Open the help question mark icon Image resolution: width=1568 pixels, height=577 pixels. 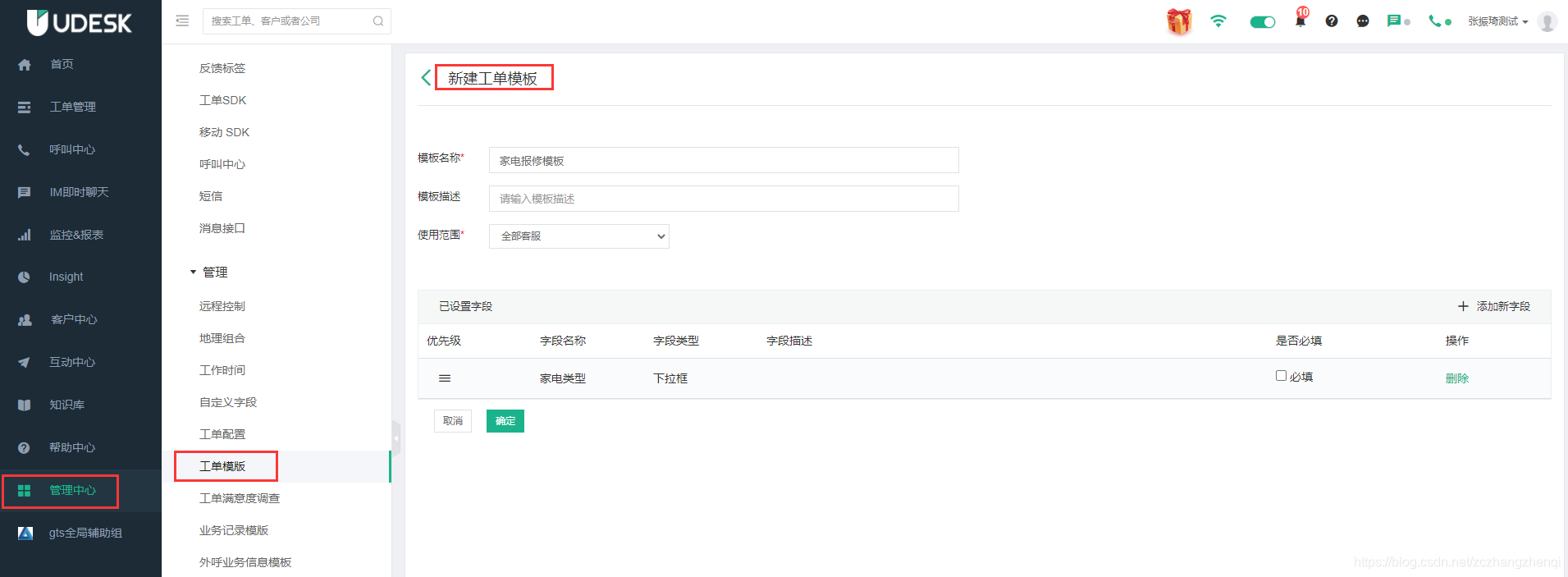click(x=1332, y=21)
